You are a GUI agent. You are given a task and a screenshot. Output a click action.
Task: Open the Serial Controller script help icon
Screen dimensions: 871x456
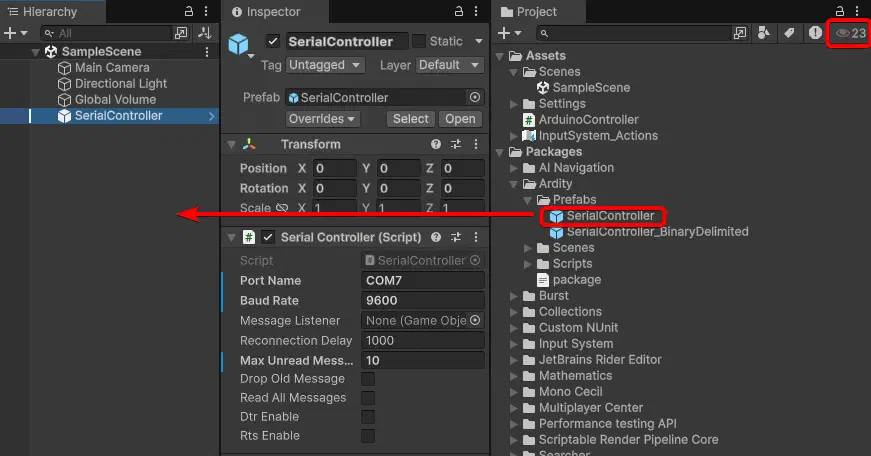tap(436, 237)
